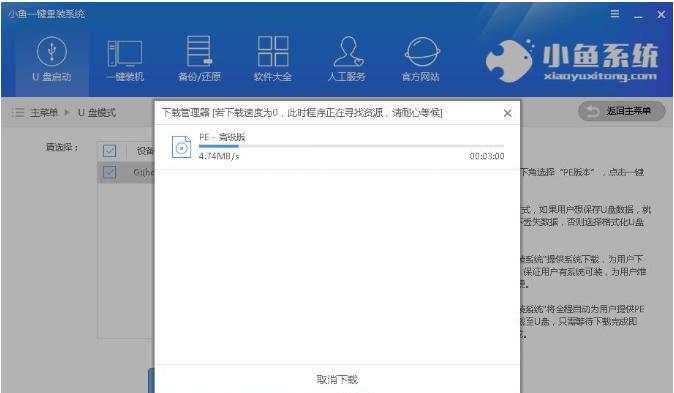Open the hamburger menu in title bar
The image size is (674, 393).
coord(615,14)
